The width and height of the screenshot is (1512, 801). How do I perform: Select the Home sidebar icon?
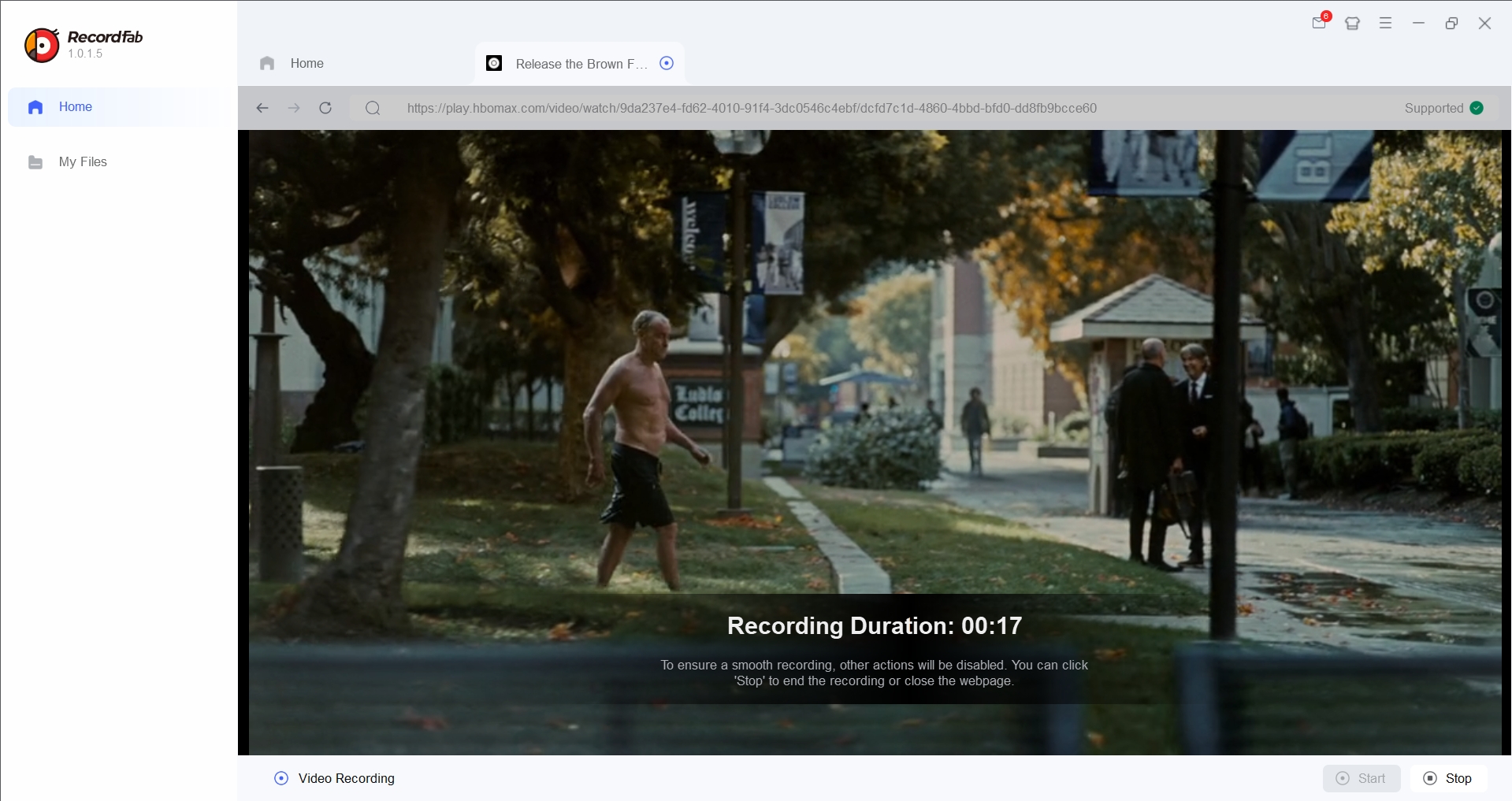pyautogui.click(x=35, y=107)
